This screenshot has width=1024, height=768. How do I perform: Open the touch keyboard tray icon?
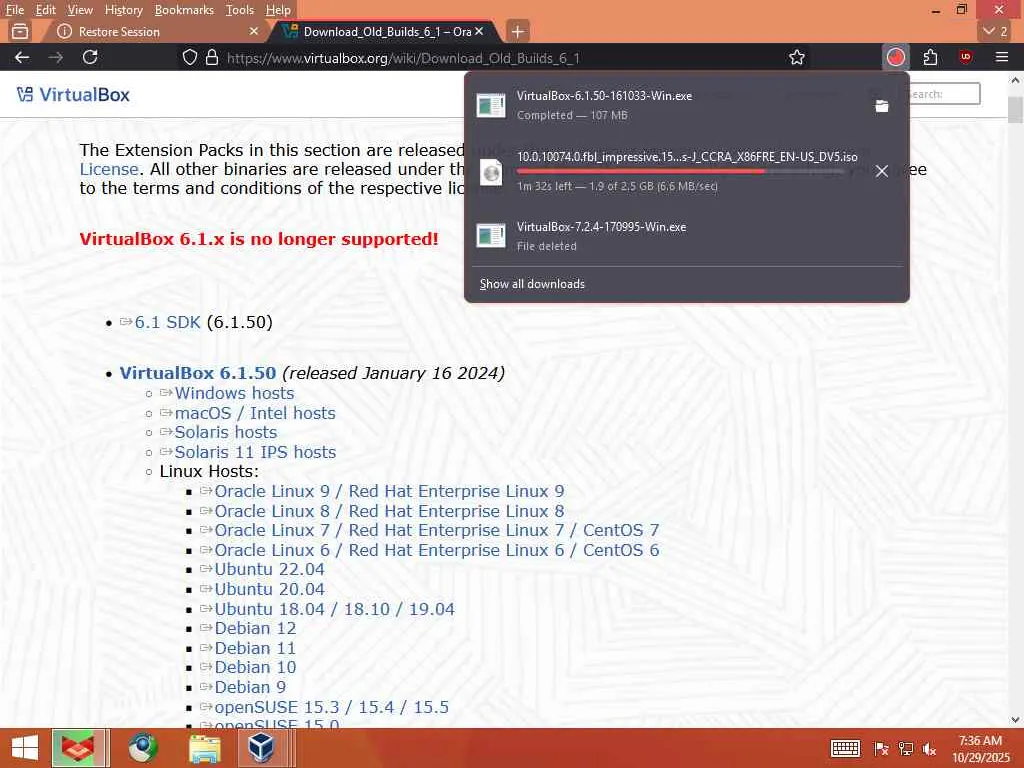[x=845, y=748]
